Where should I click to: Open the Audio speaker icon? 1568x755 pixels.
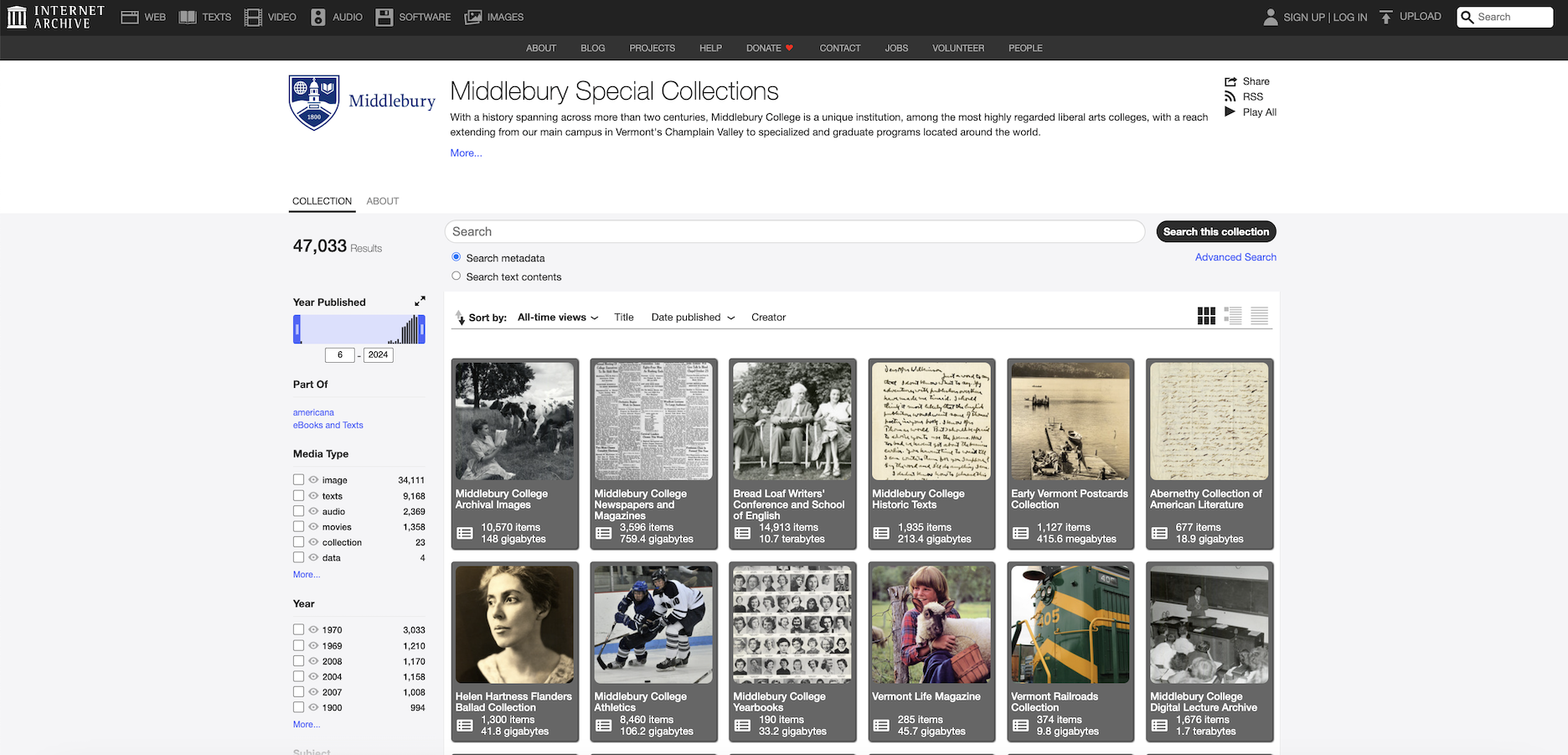(x=318, y=17)
